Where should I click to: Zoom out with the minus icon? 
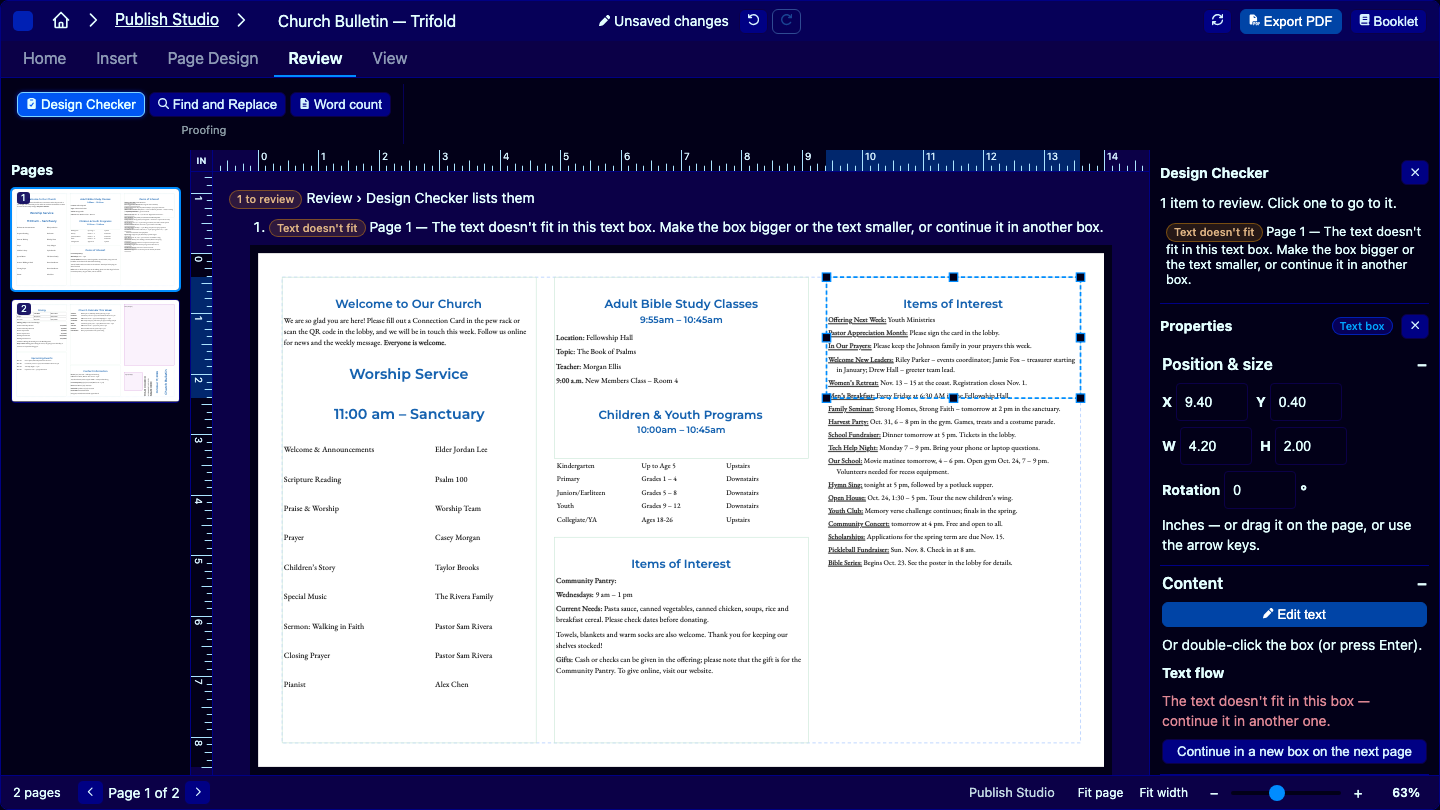pos(1214,793)
